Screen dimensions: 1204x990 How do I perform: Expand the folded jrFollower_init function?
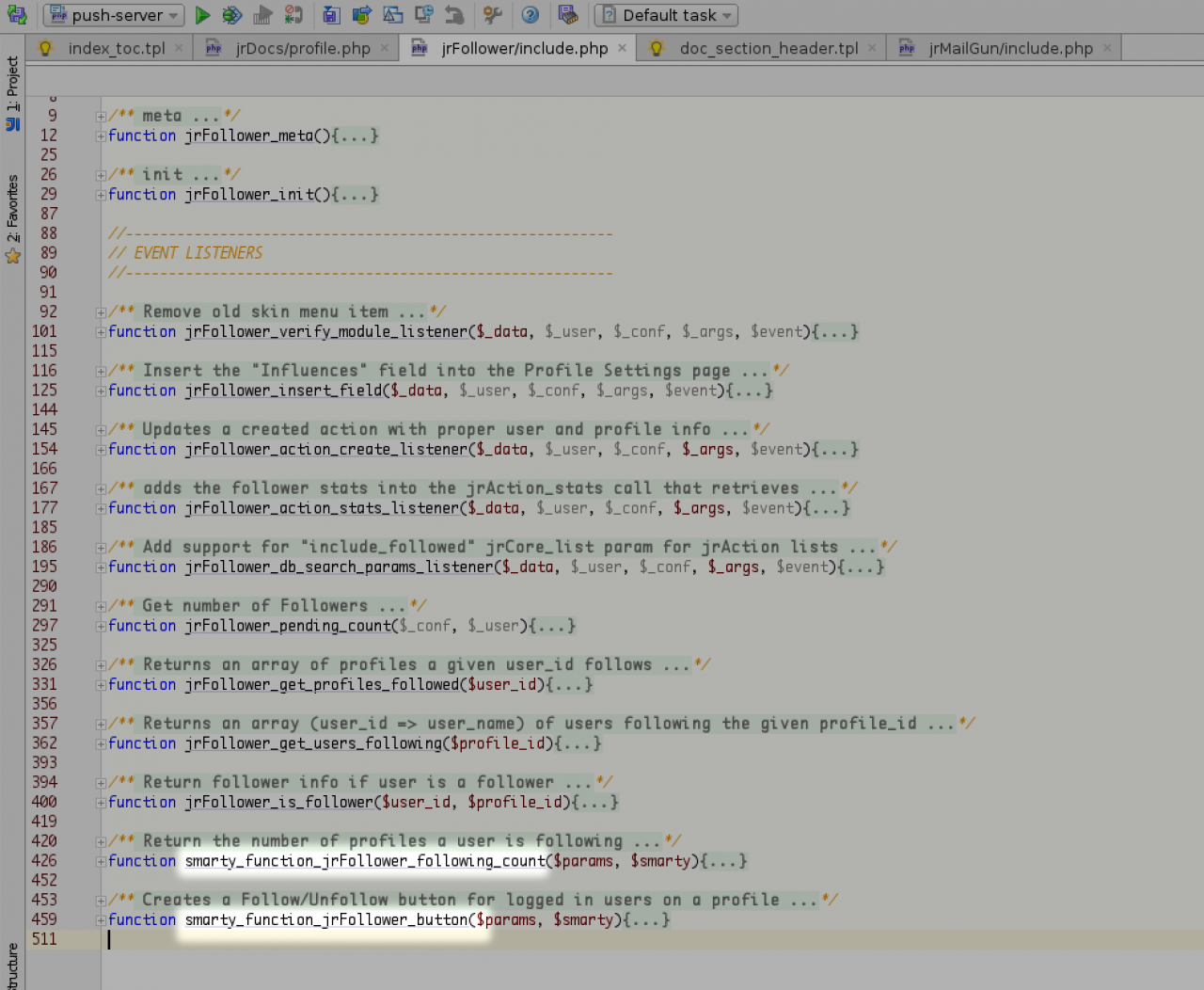[x=101, y=195]
